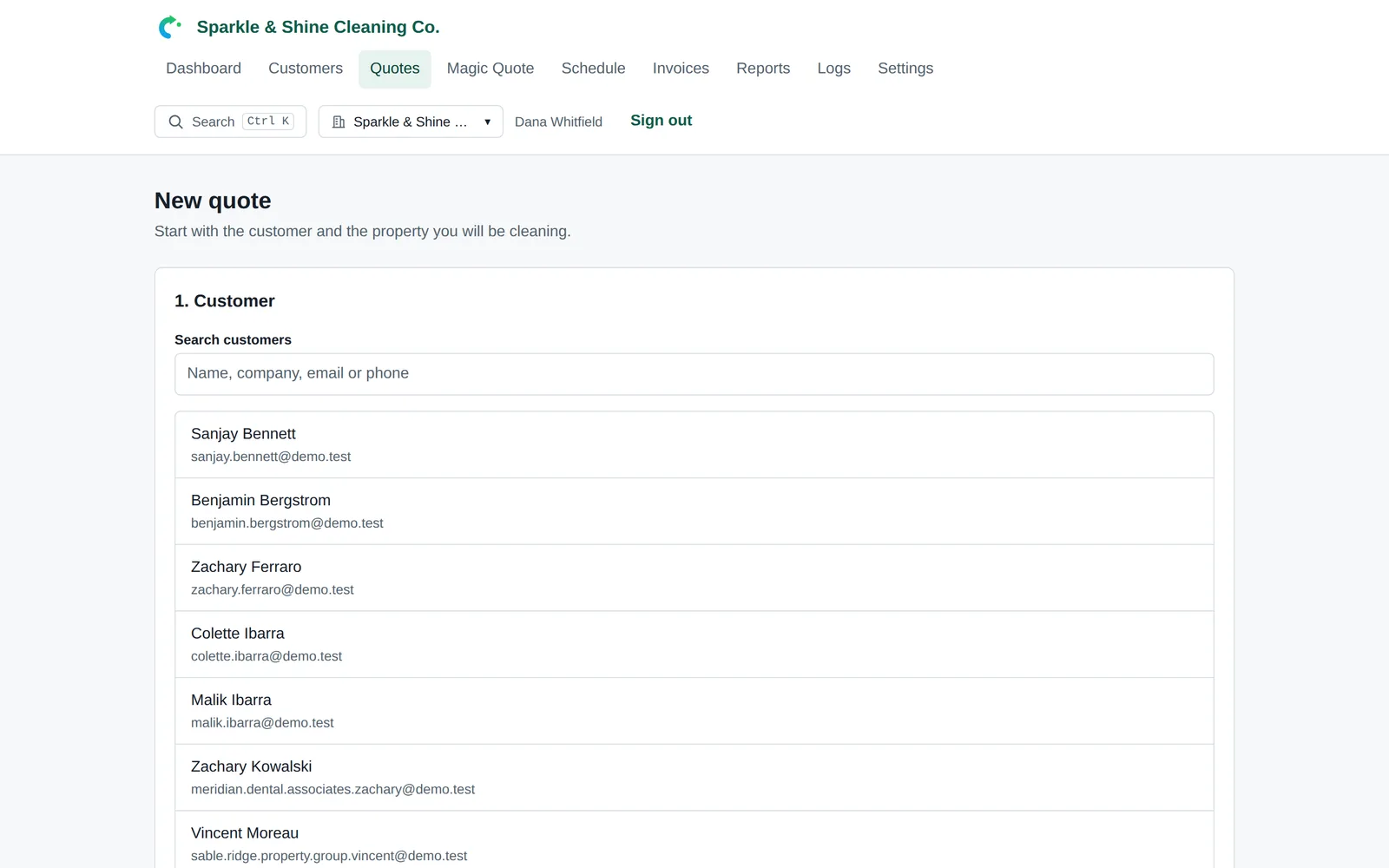Open the Magic Quote tab
The height and width of the screenshot is (868, 1389).
pyautogui.click(x=490, y=69)
